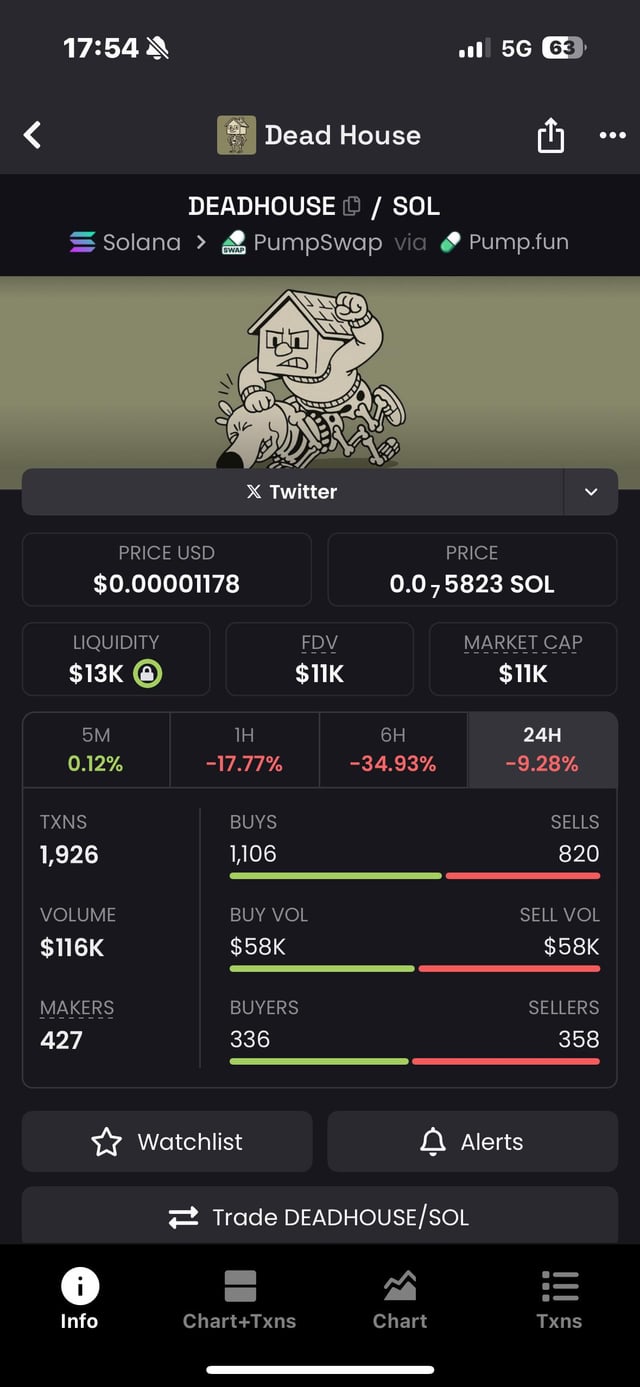Open the three-dot more options menu

coord(612,135)
